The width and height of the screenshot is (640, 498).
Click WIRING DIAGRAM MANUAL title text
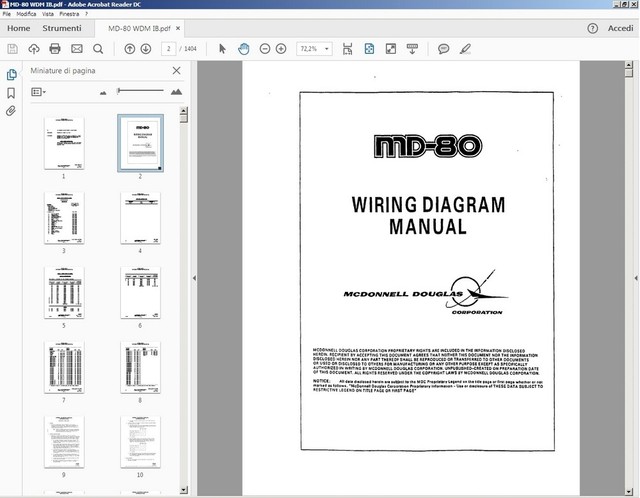[428, 216]
